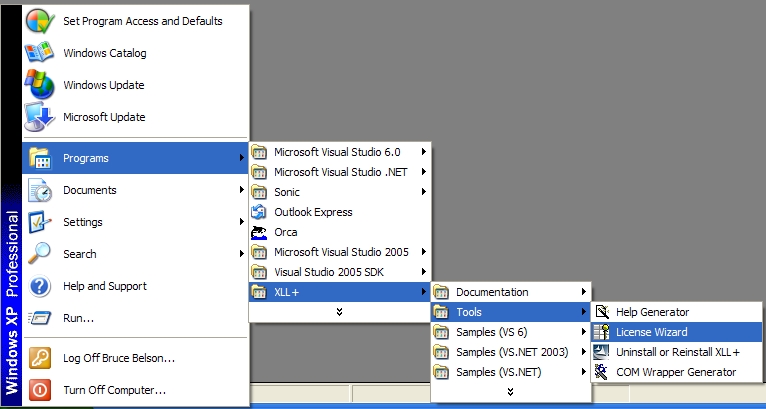Log off Bruce Belson
The width and height of the screenshot is (766, 409).
[119, 358]
